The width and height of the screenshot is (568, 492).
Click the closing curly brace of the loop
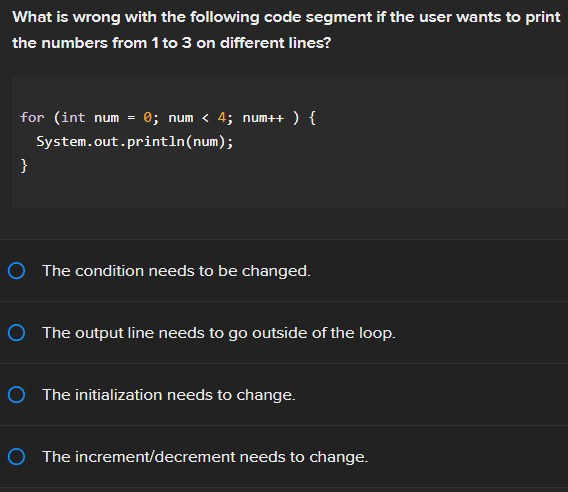[24, 166]
